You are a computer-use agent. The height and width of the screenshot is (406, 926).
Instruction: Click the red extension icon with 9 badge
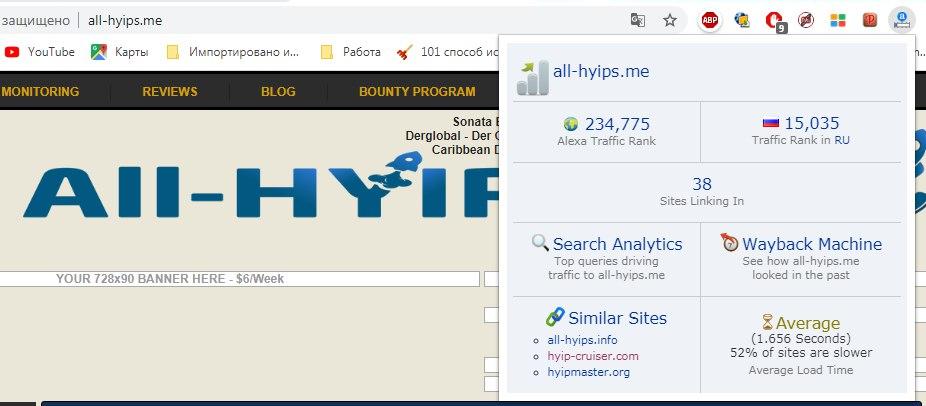(774, 20)
